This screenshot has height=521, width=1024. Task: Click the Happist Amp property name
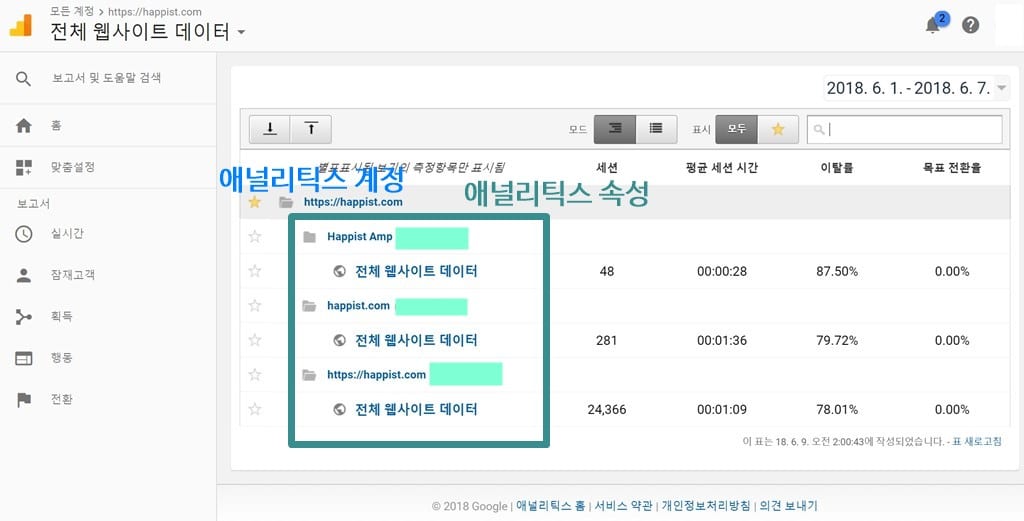(x=360, y=237)
